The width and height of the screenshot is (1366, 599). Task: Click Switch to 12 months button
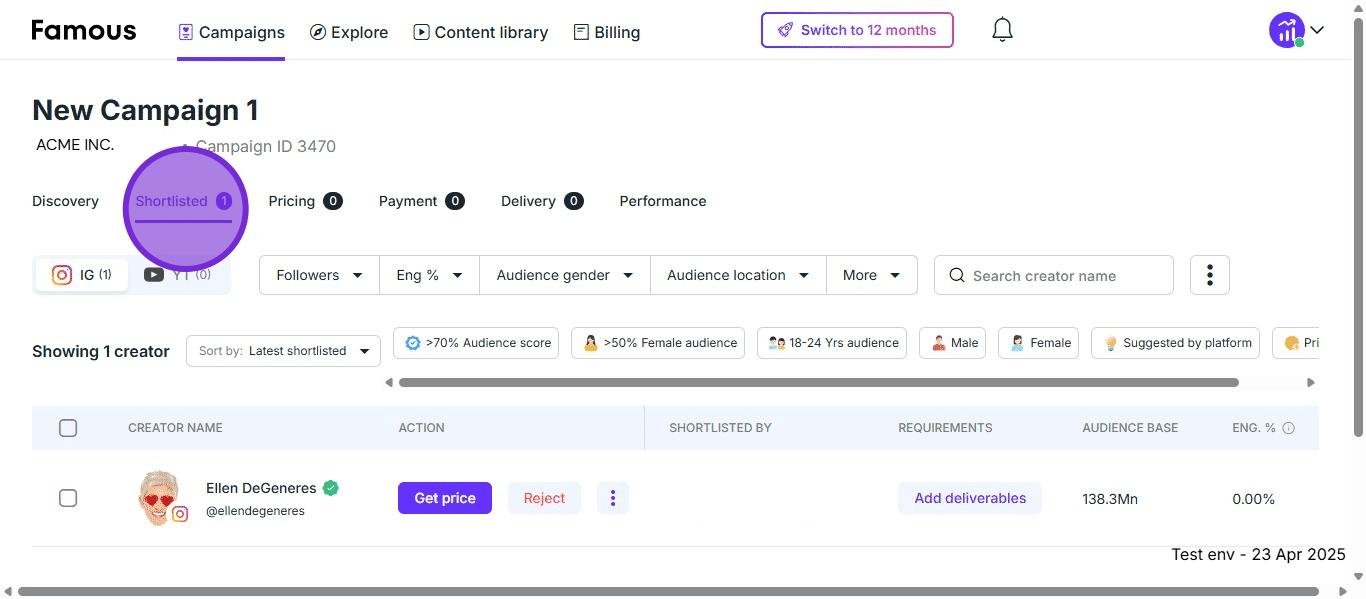pyautogui.click(x=857, y=30)
